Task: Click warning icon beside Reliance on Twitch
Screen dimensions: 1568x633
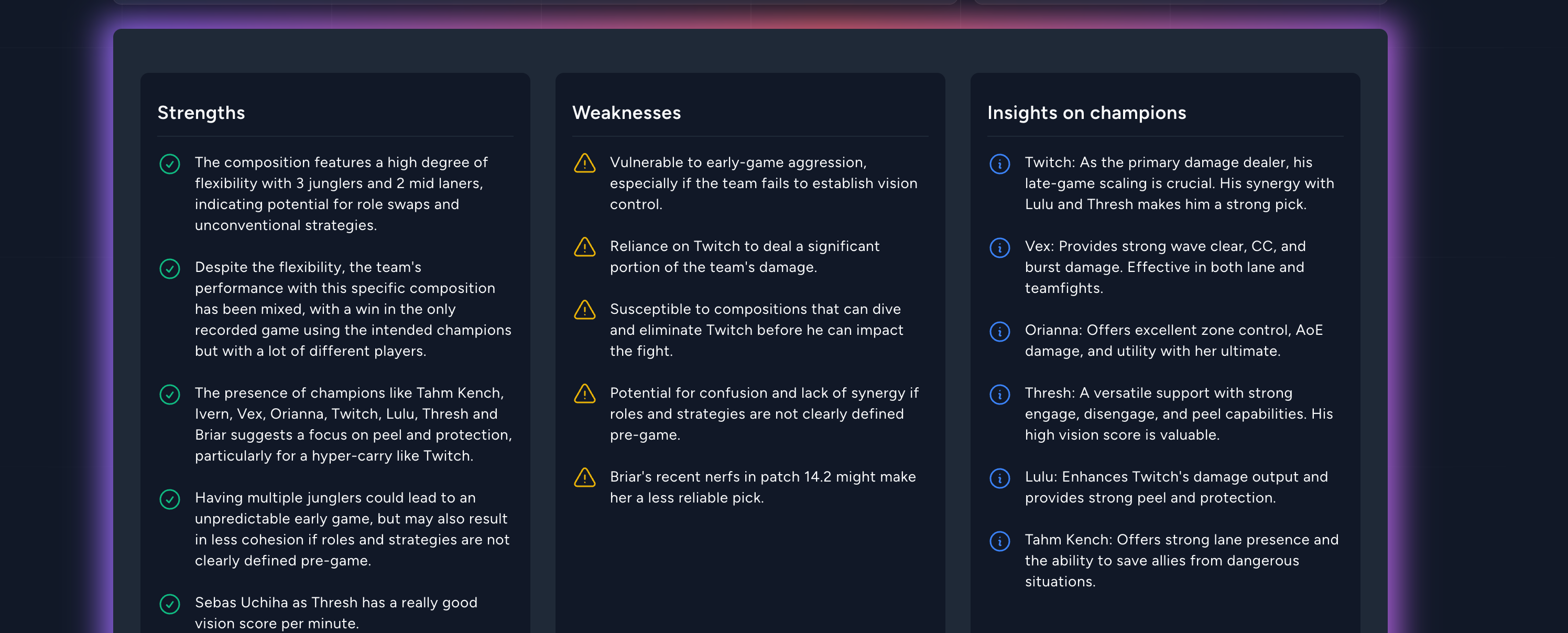Action: [584, 247]
